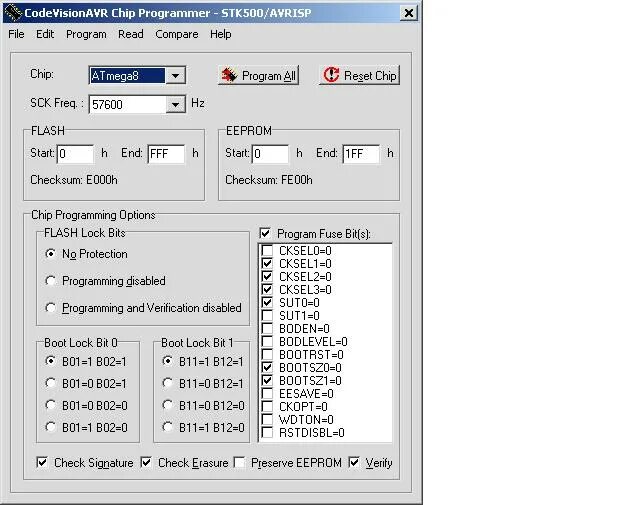The height and width of the screenshot is (505, 640).
Task: Toggle the EESAVE=0 fuse checkbox
Action: pyautogui.click(x=267, y=394)
